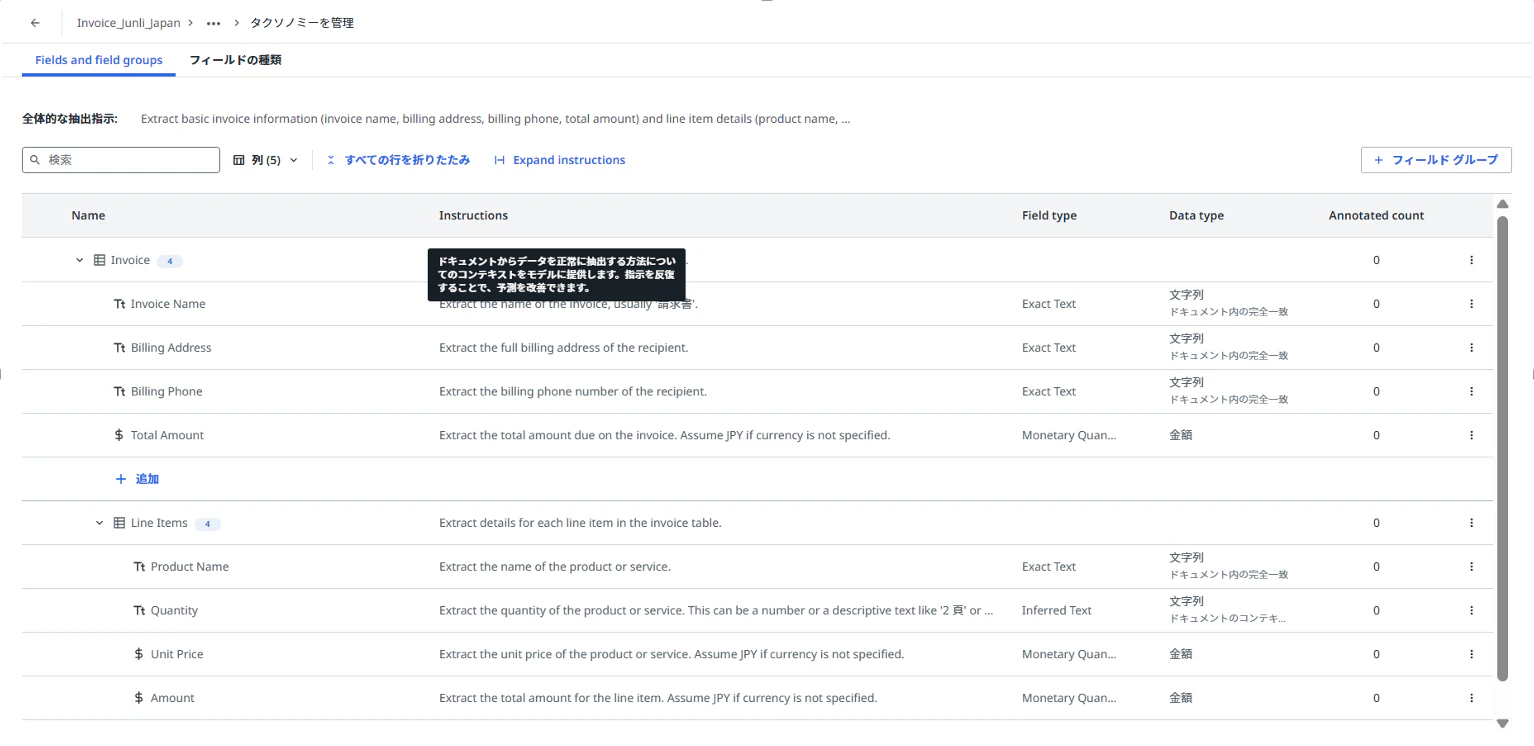Click the back arrow icon
Viewport: 1534px width, 746px height.
35,23
